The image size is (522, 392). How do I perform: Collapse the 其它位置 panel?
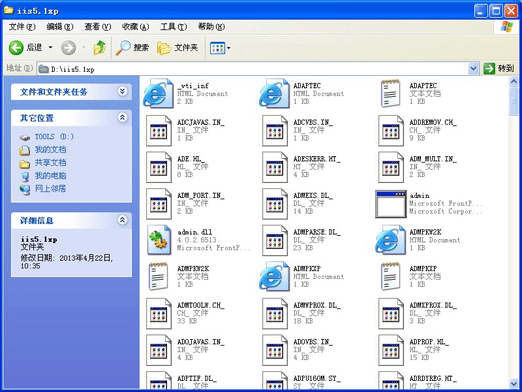click(122, 117)
